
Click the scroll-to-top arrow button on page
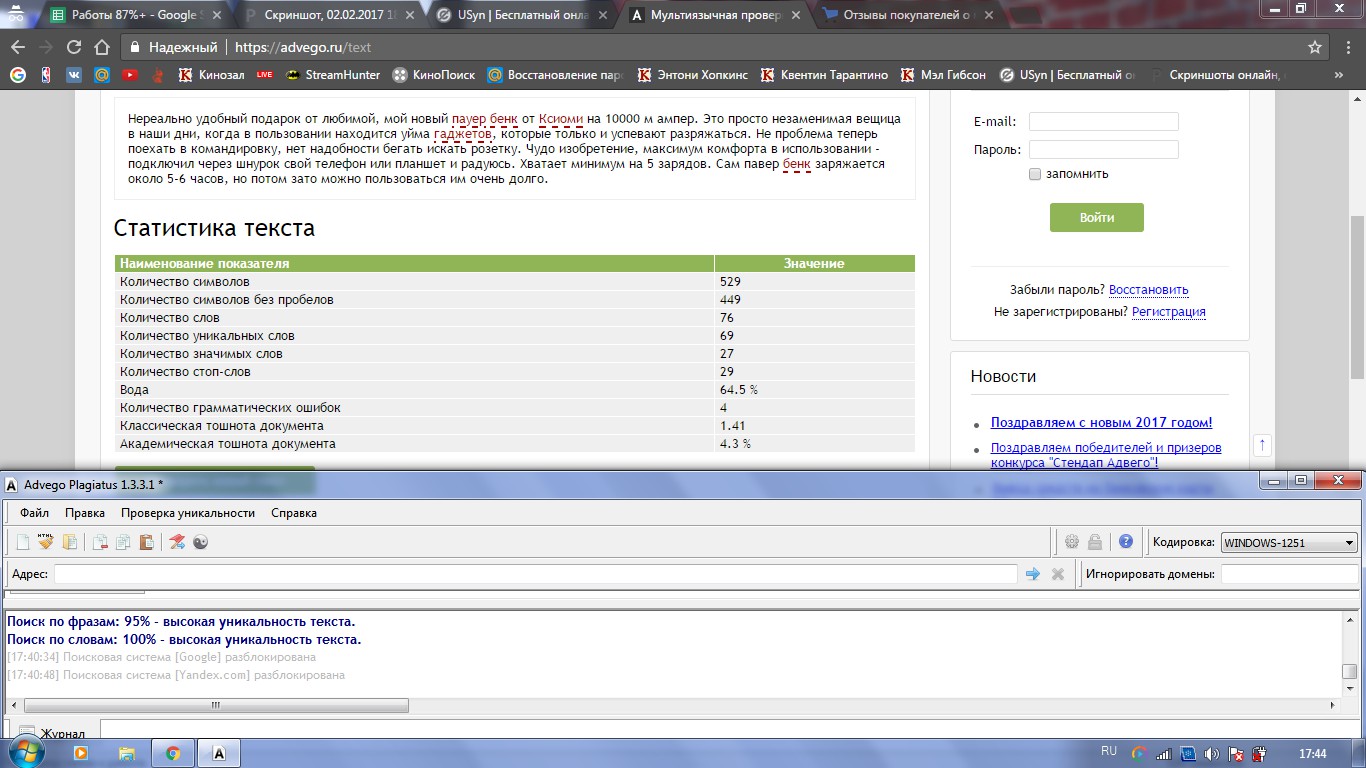1263,444
